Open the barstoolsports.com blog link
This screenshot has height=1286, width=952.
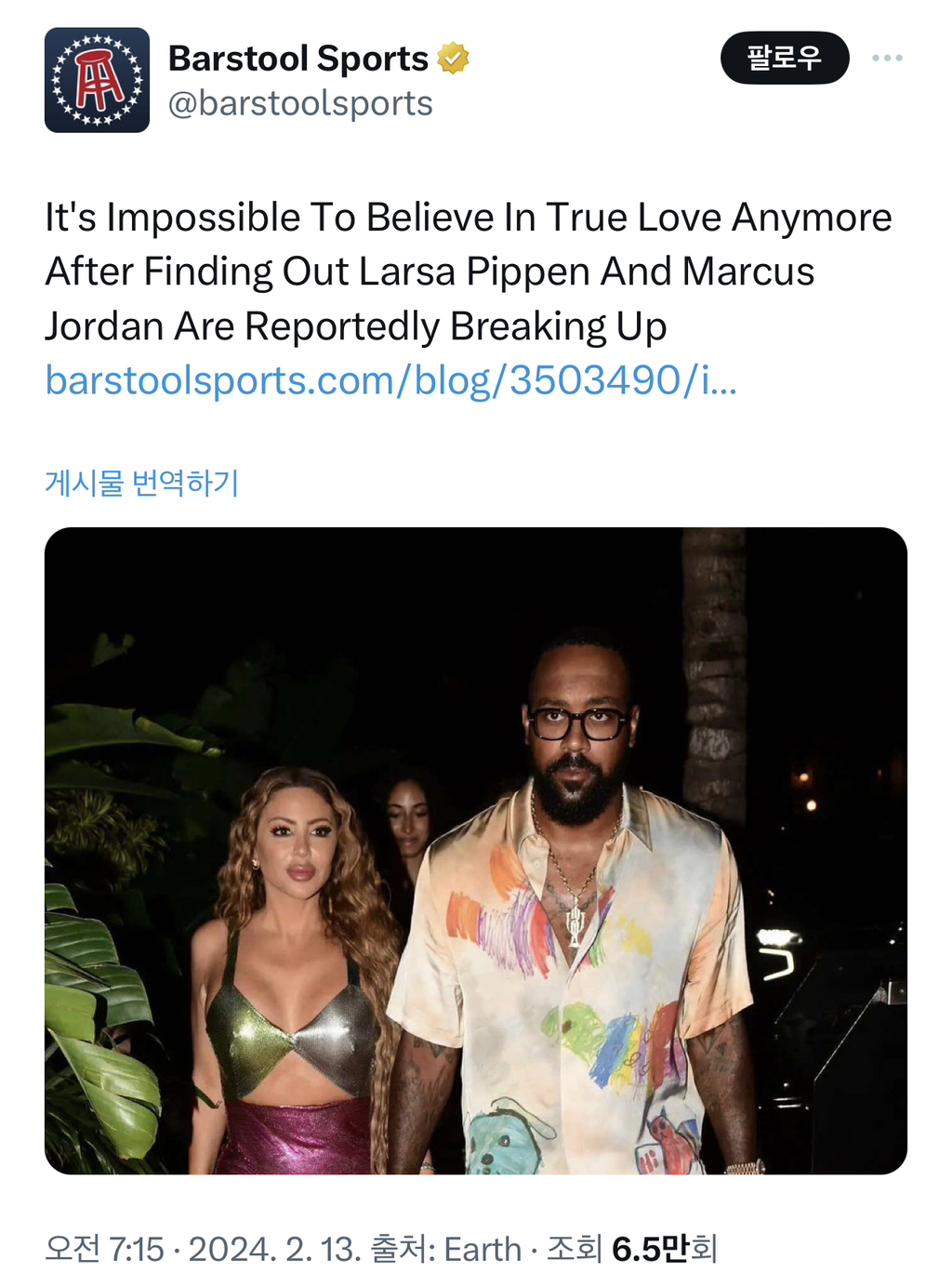coord(391,380)
